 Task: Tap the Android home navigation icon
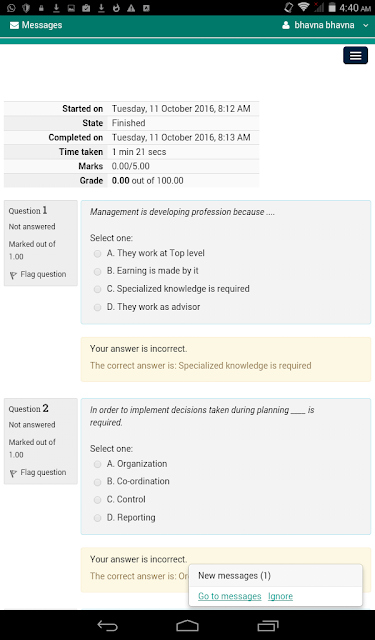tap(187, 625)
